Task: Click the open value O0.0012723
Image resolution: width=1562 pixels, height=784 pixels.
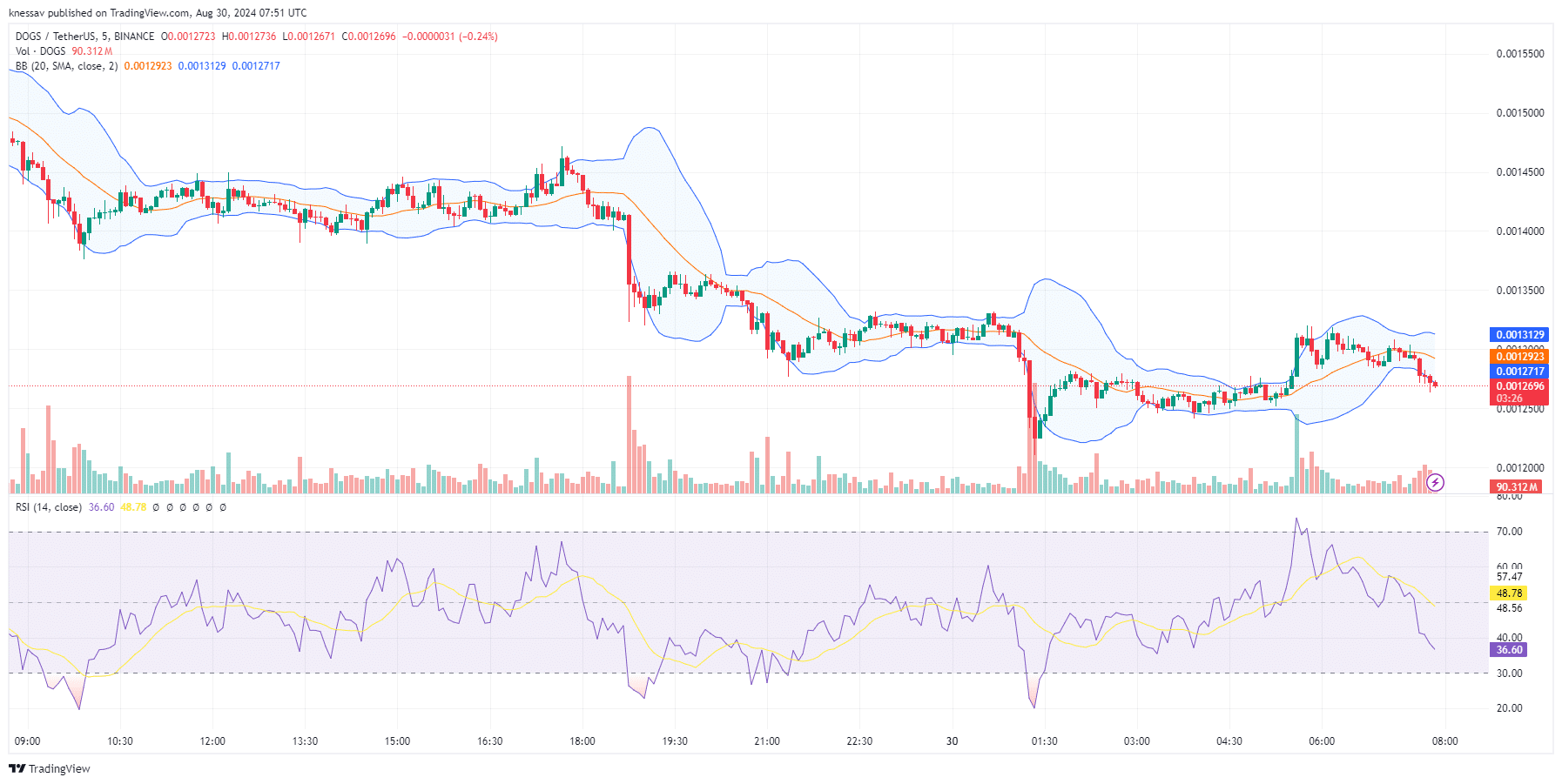Action: coord(188,37)
